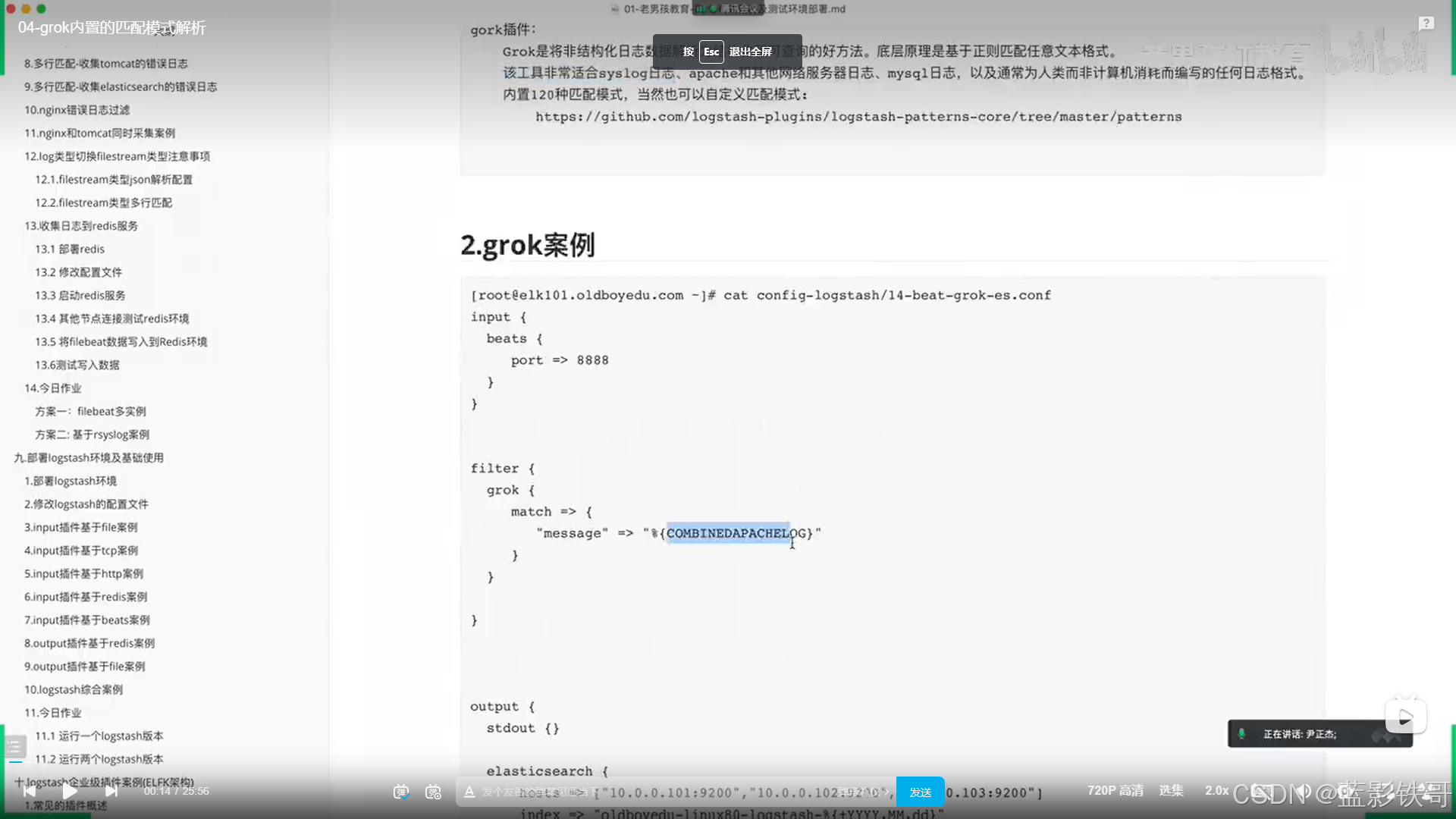Open 11.1 运行一个logstash版本 outline entry
Viewport: 1456px width, 819px height.
99,736
